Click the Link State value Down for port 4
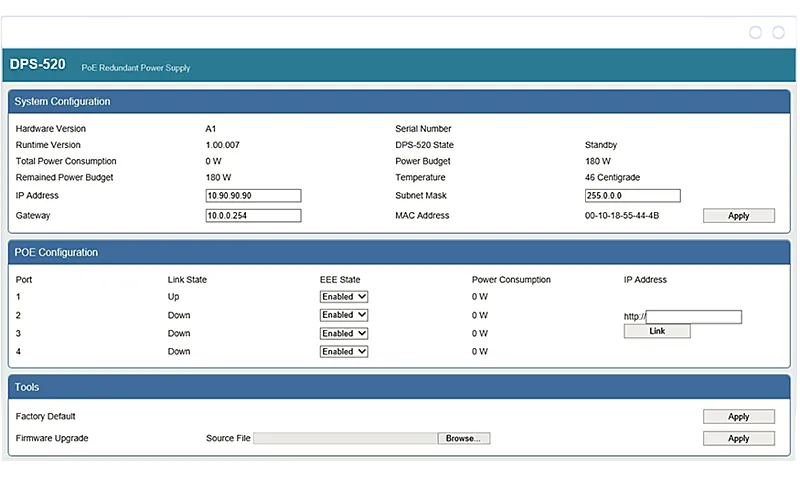 click(x=179, y=352)
